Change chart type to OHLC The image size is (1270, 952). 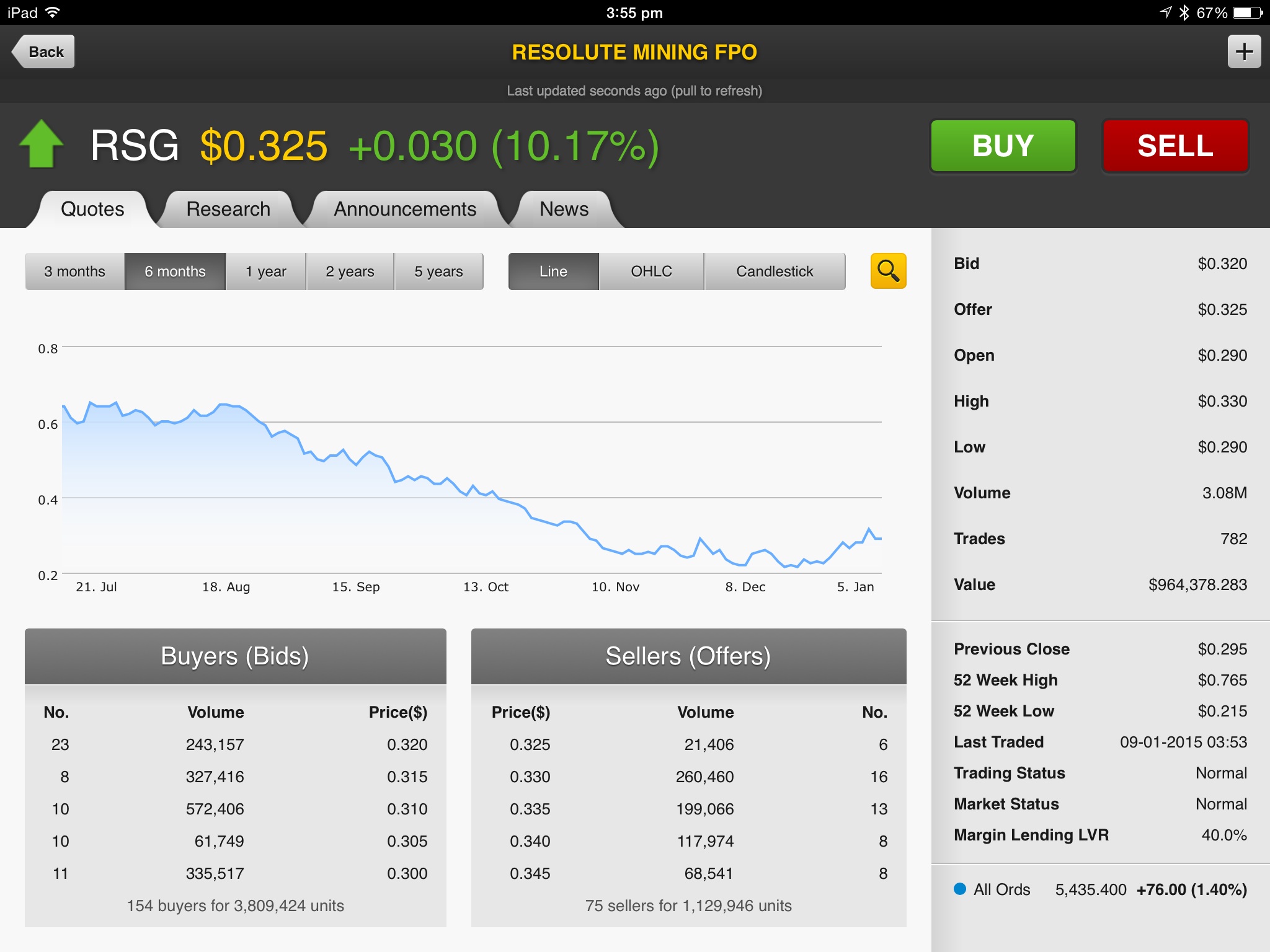click(651, 271)
